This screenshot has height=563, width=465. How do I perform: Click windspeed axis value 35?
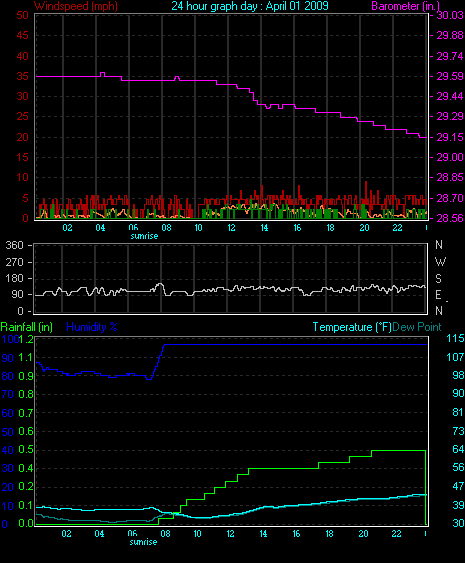(x=22, y=76)
